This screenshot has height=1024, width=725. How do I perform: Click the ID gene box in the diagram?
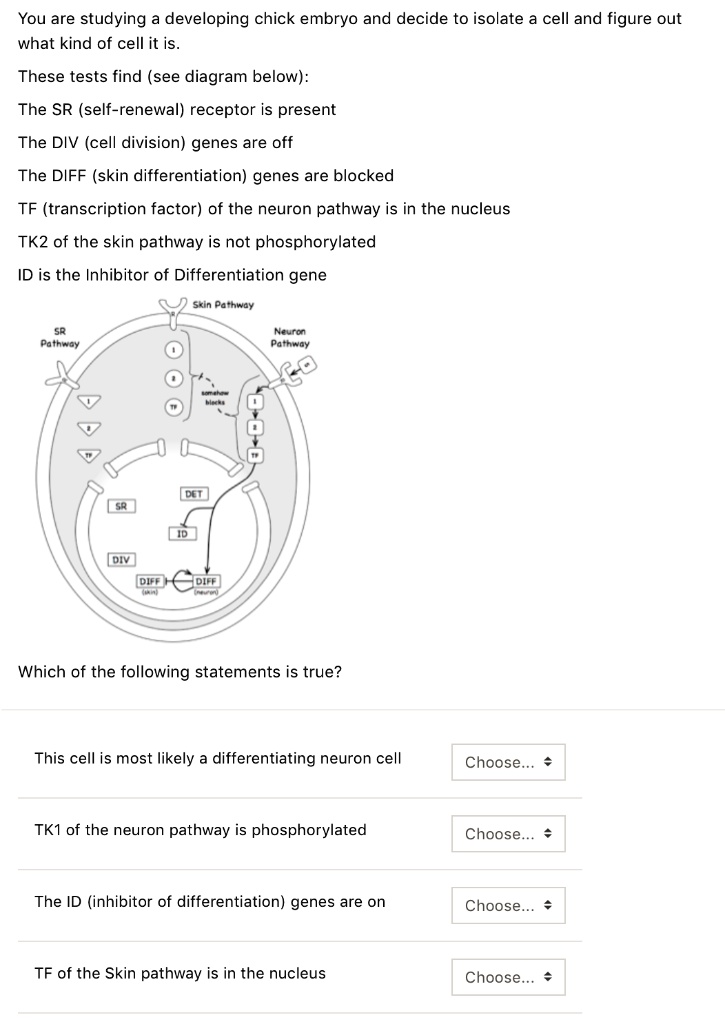[183, 533]
